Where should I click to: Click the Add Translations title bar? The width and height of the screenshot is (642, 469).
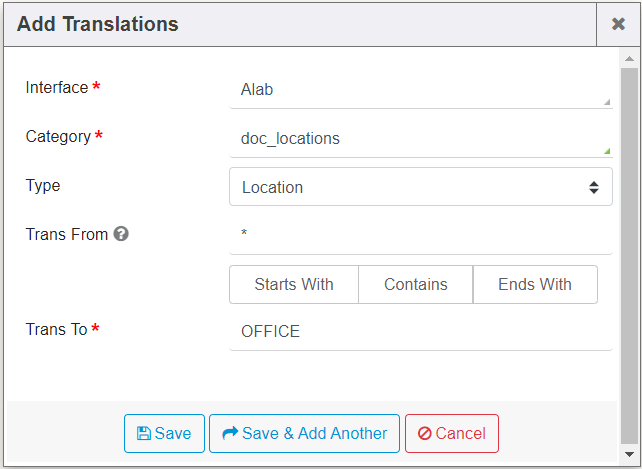tap(300, 24)
